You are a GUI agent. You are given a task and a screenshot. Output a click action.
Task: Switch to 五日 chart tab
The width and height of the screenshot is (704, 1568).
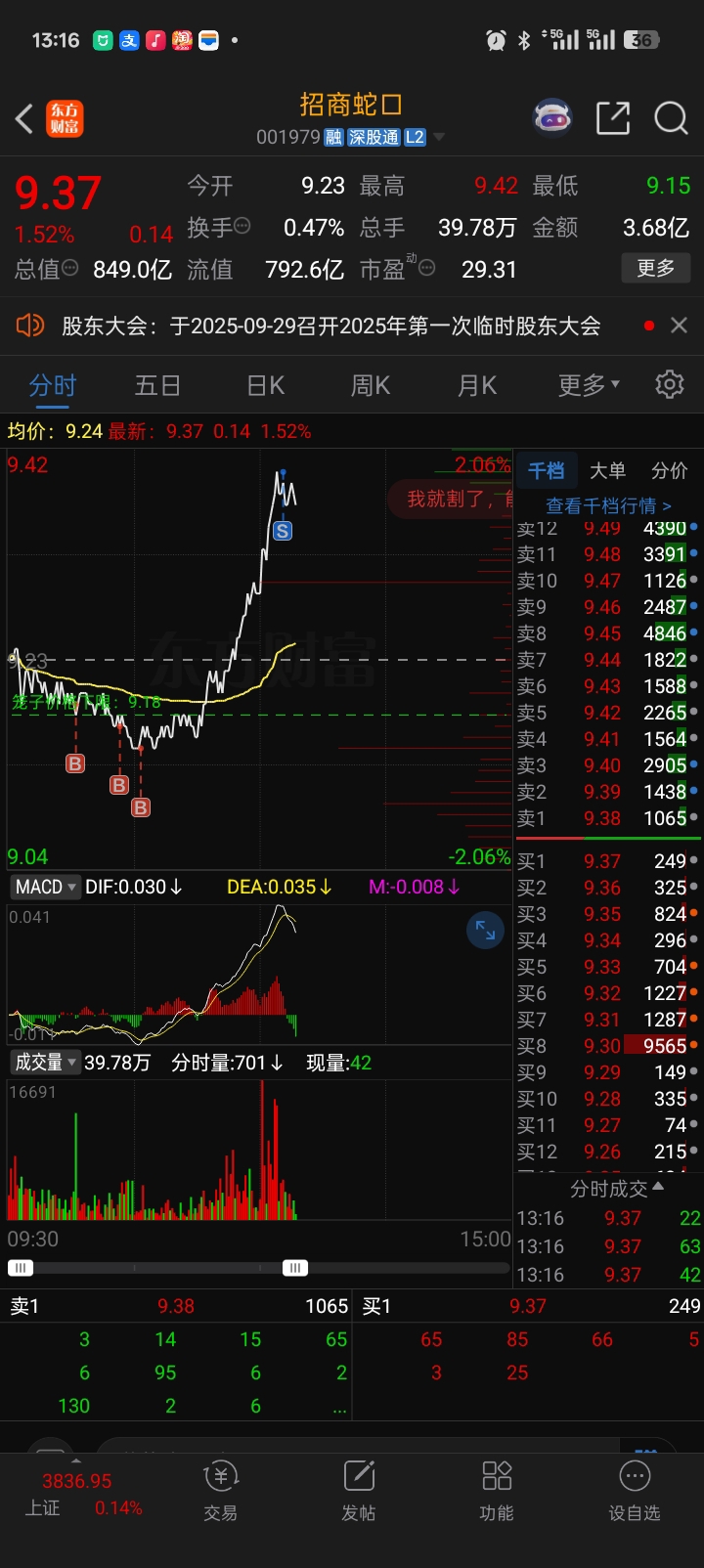[157, 385]
